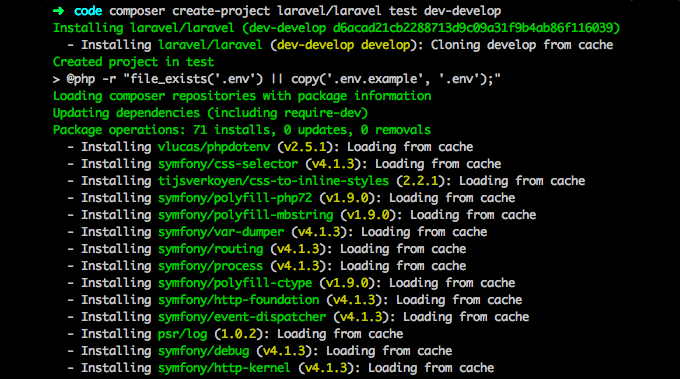The width and height of the screenshot is (680, 379).
Task: Click the symfony/polyfill-php72 package name
Action: point(235,198)
